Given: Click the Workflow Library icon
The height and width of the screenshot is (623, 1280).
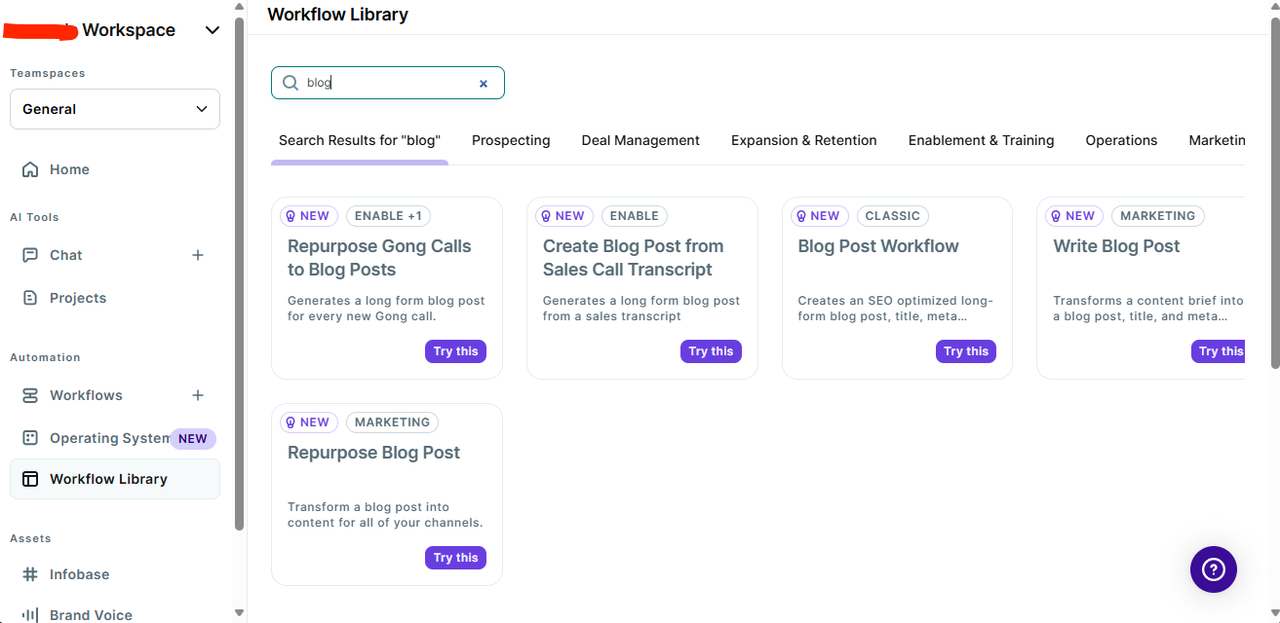Looking at the screenshot, I should [30, 479].
